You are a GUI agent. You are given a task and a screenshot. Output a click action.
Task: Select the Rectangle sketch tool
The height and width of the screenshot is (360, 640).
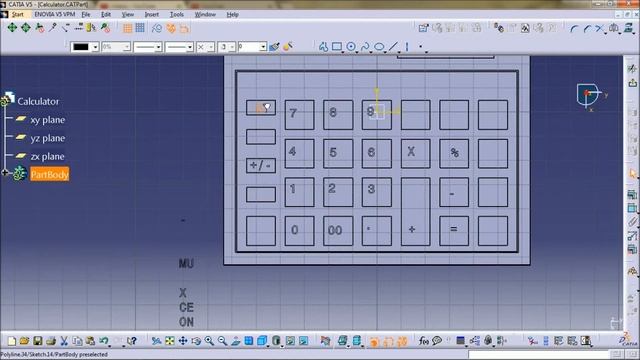(x=337, y=47)
